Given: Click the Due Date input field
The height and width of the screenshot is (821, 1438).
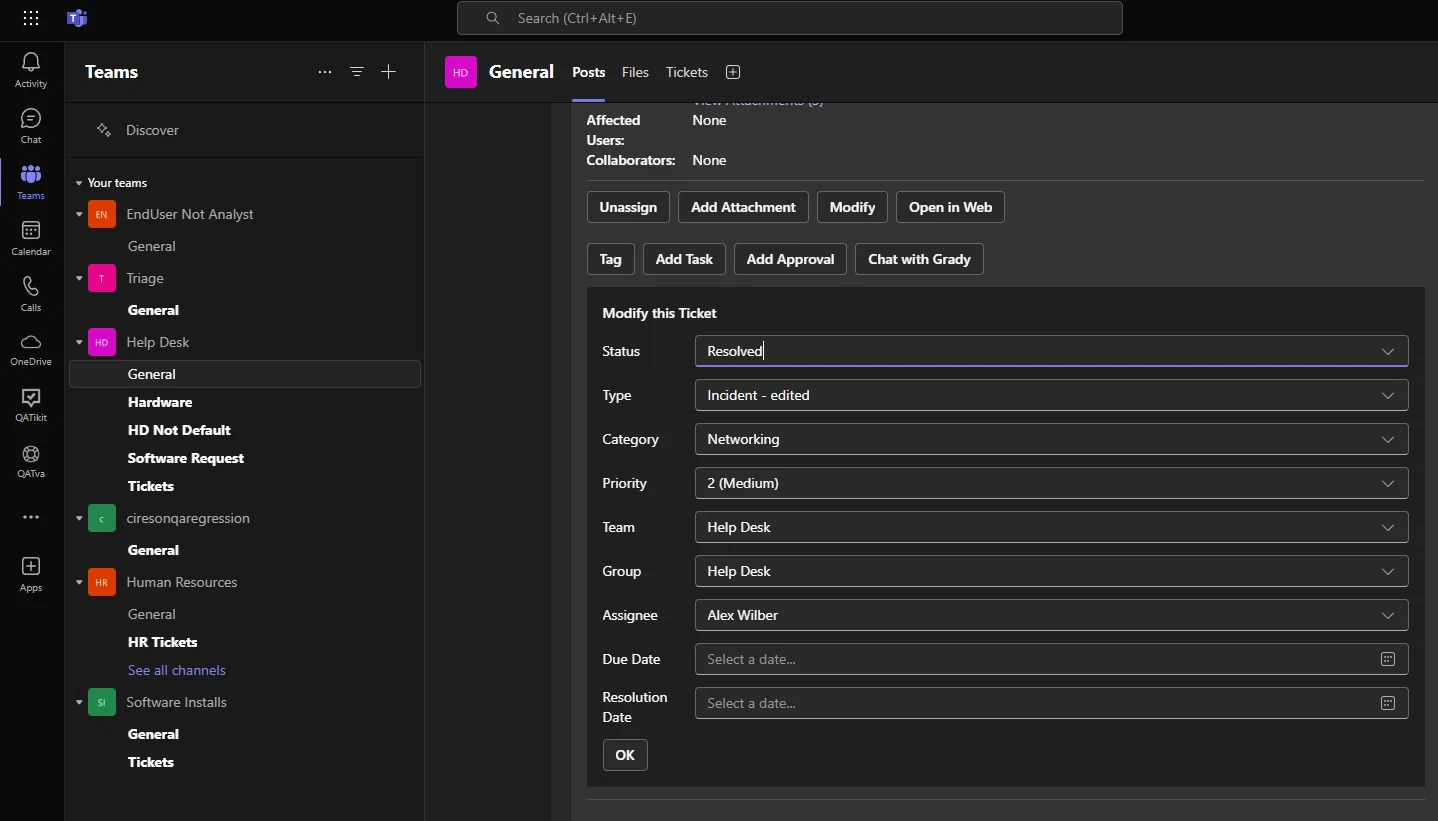Looking at the screenshot, I should tap(1051, 659).
